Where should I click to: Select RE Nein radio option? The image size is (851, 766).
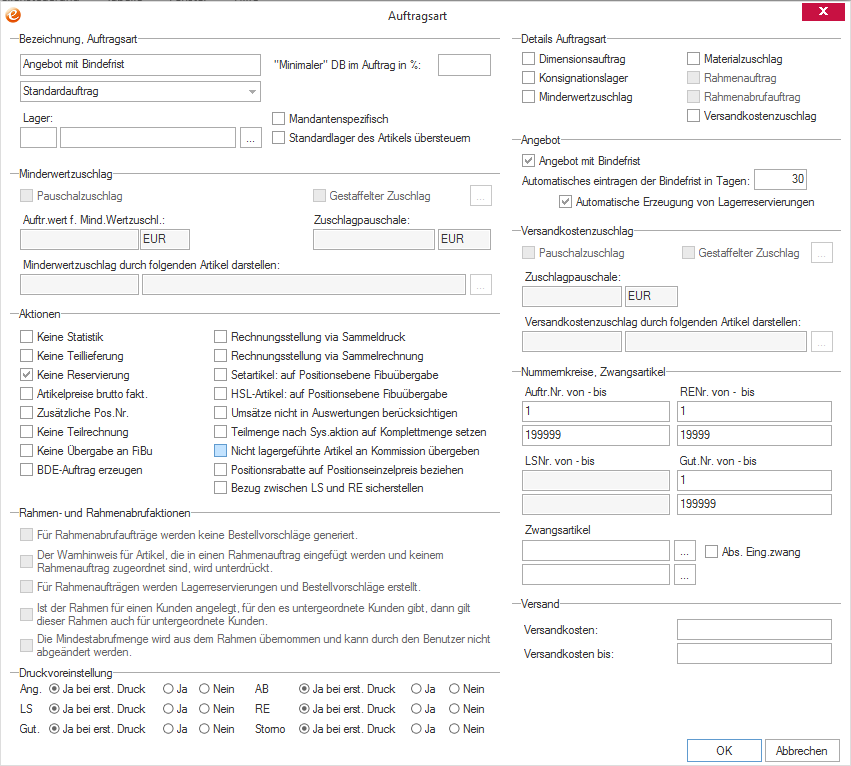tap(454, 709)
